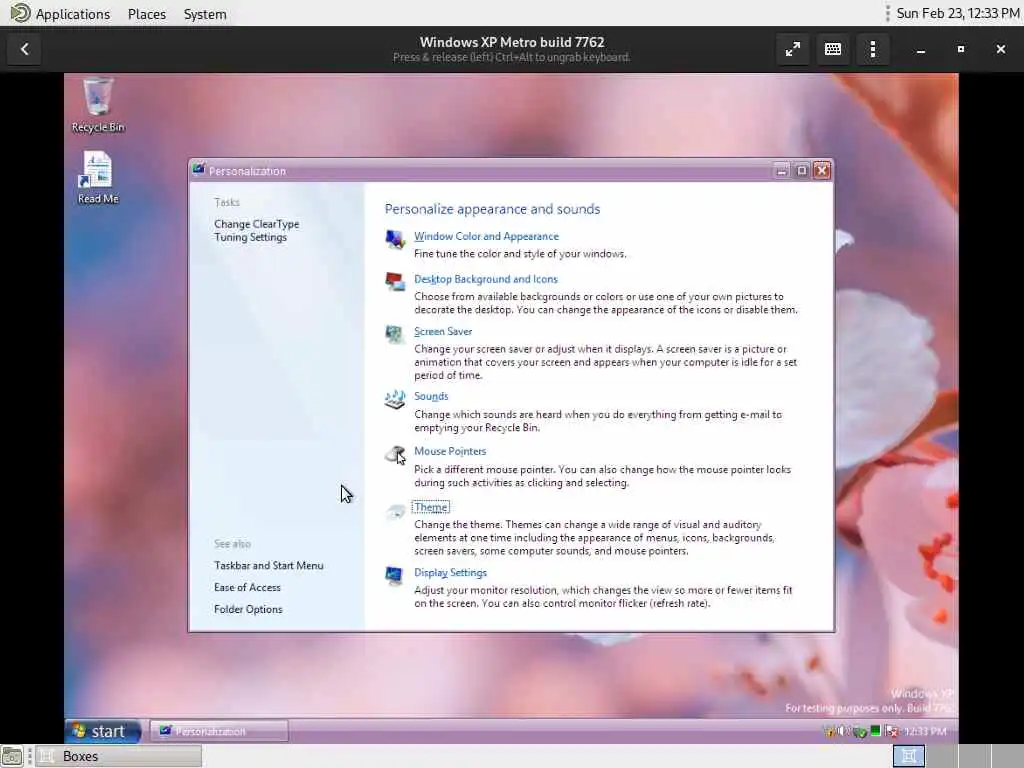Open Taskbar and Start Menu link
Viewport: 1024px width, 768px height.
point(268,566)
